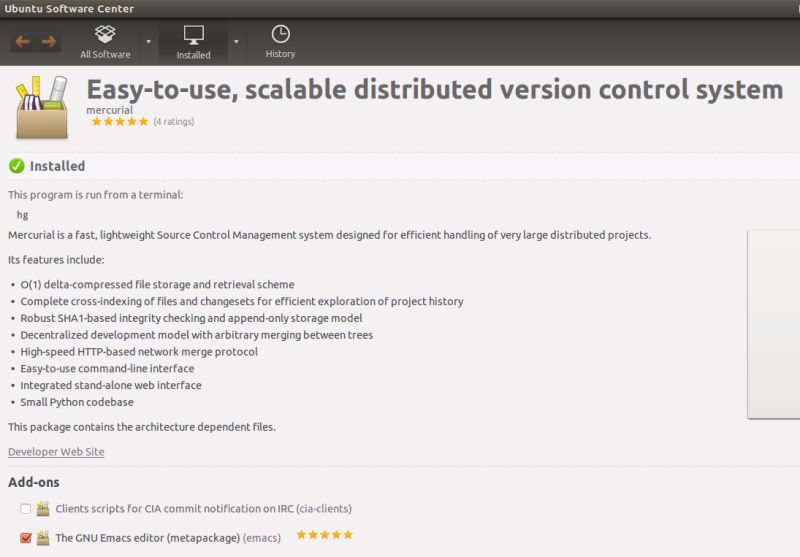
Task: Click the screenshot thumbnail on the right edge
Action: pos(773,324)
